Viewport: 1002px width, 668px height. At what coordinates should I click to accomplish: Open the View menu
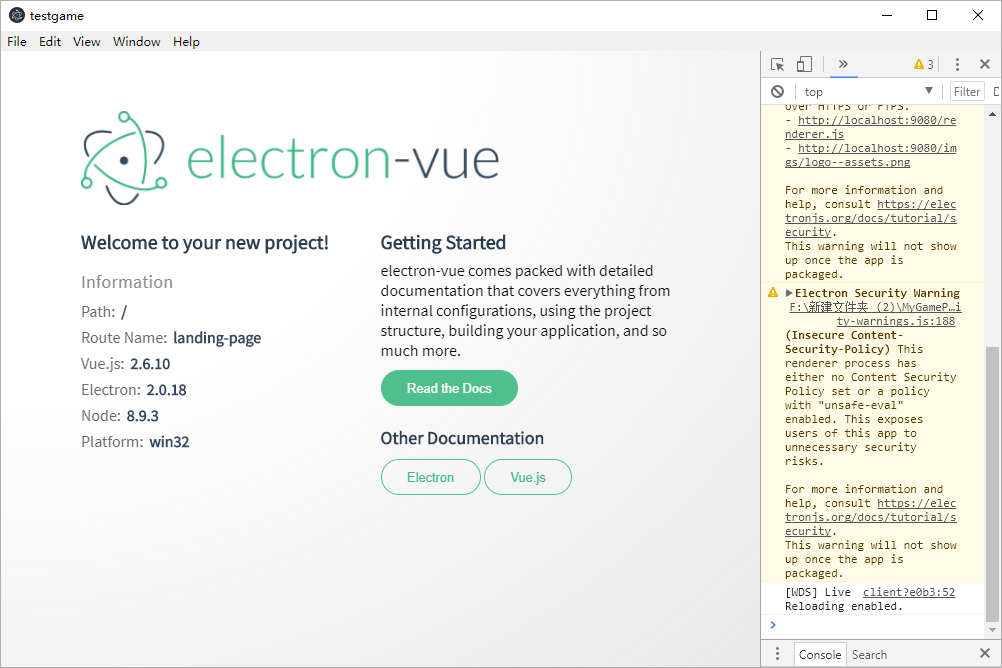[86, 42]
